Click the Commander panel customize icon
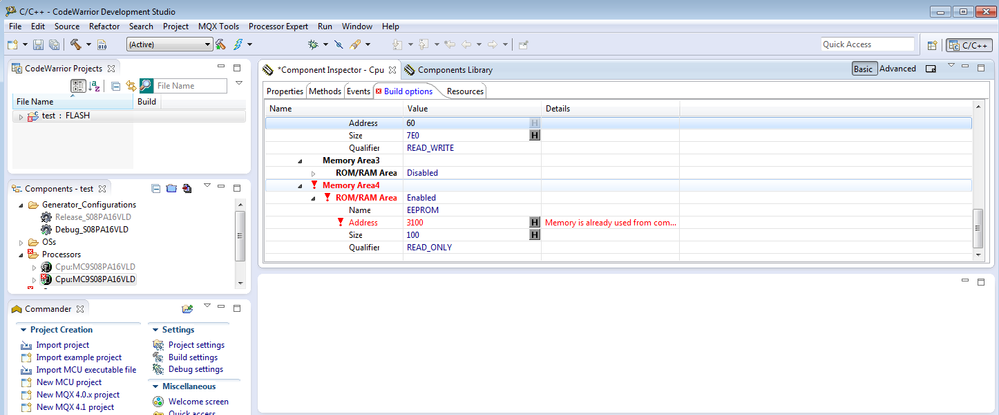This screenshot has width=999, height=415. point(187,309)
